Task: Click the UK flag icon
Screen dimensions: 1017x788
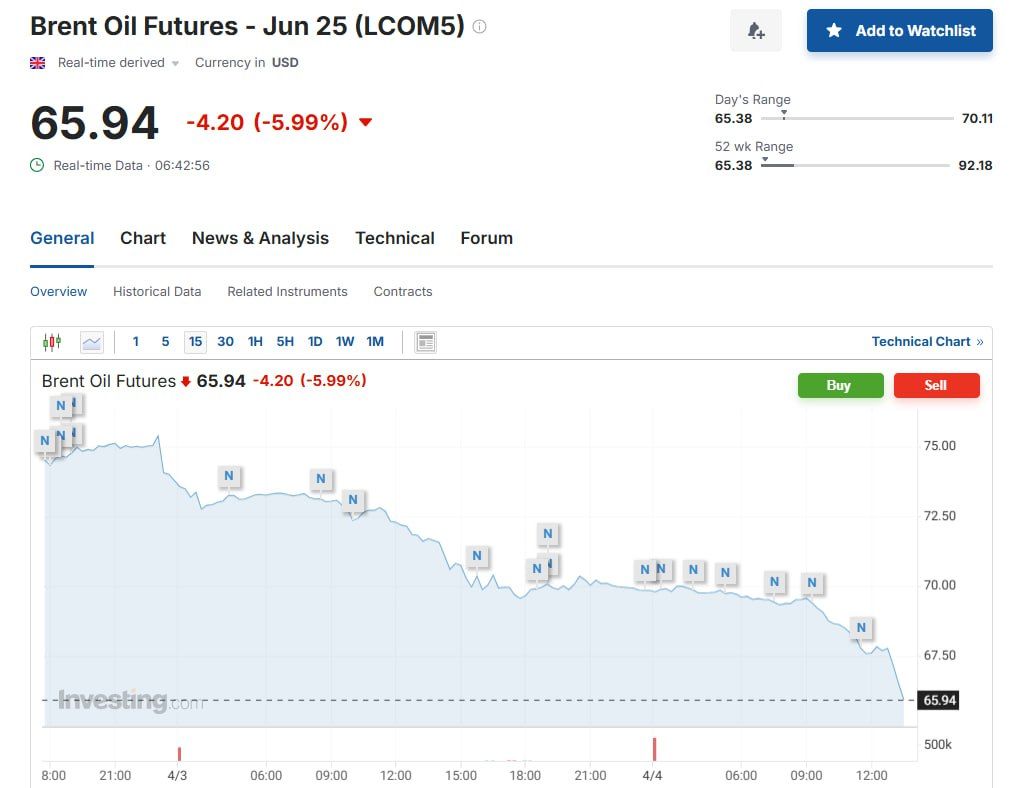Action: pyautogui.click(x=38, y=63)
